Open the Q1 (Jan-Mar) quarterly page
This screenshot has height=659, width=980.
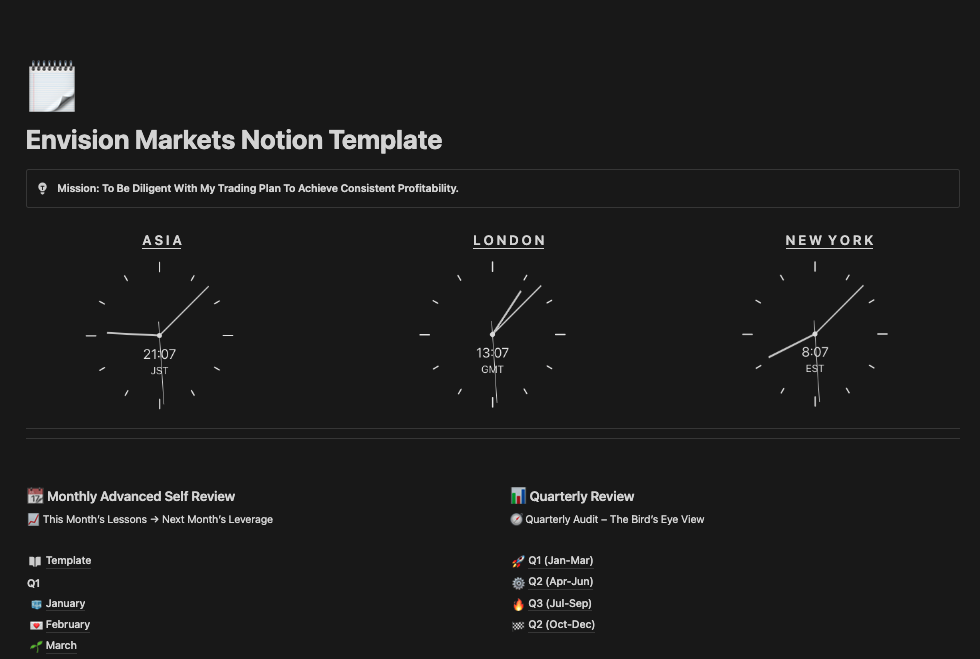click(560, 561)
